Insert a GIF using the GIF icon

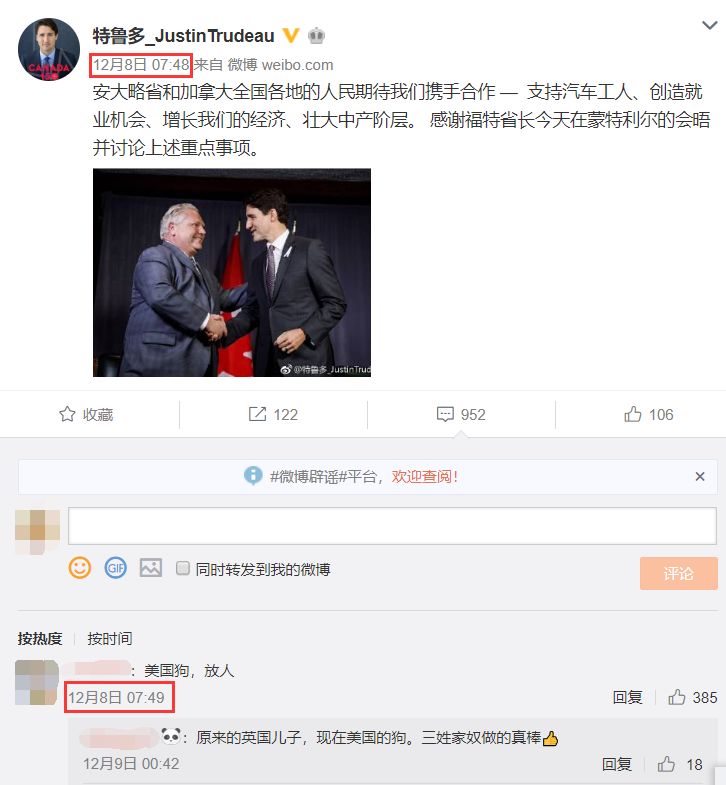pos(115,568)
